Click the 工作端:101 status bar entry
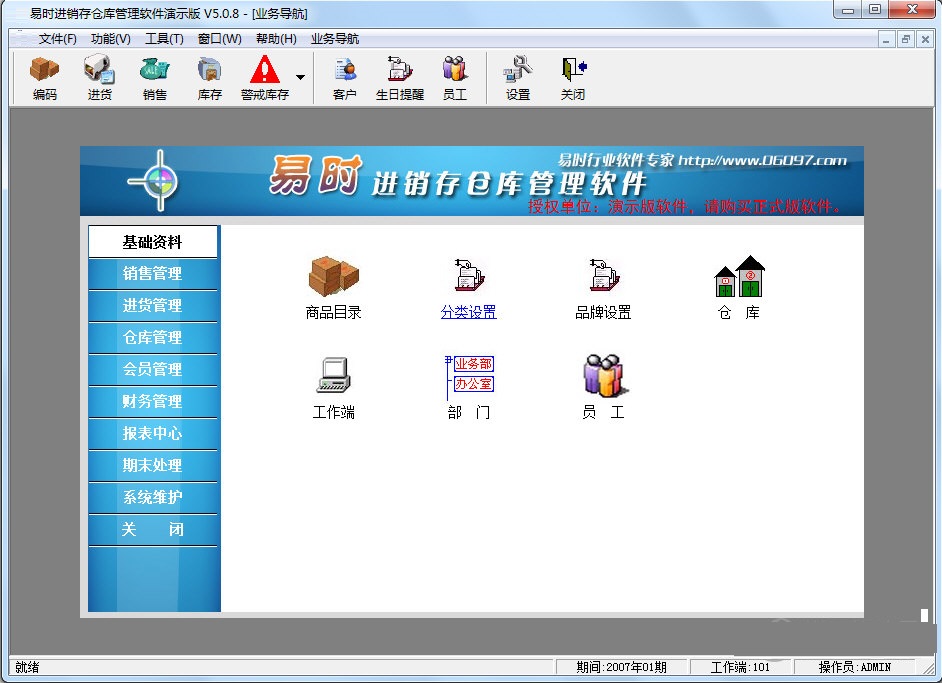 tap(740, 667)
